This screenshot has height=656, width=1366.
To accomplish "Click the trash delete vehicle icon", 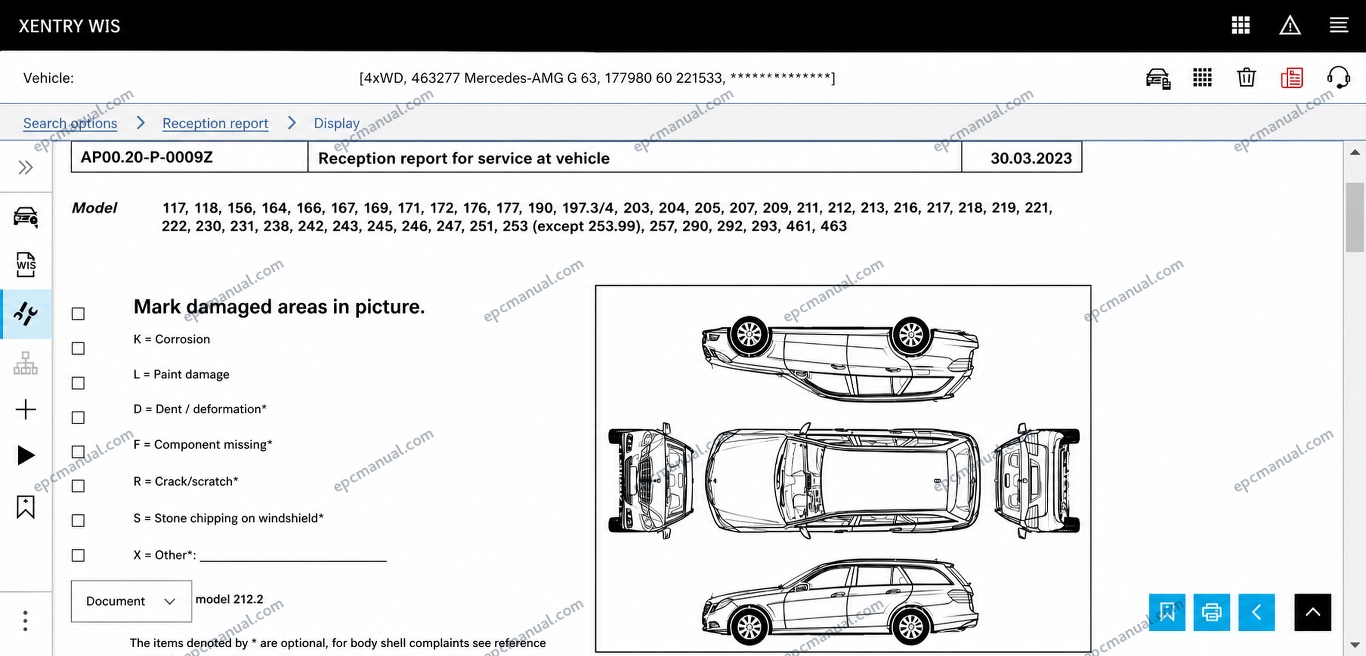I will [1246, 77].
